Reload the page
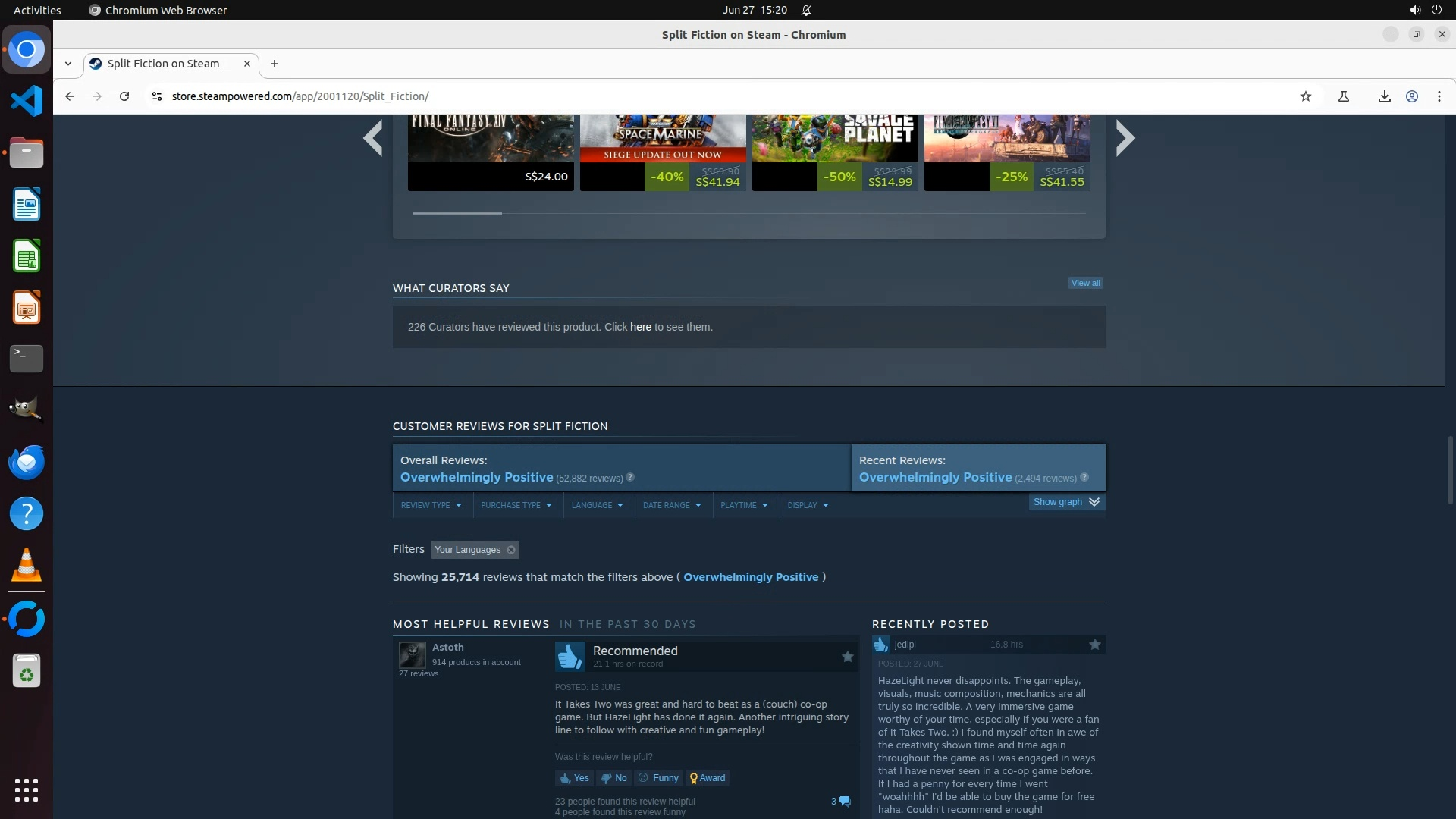 [x=124, y=96]
